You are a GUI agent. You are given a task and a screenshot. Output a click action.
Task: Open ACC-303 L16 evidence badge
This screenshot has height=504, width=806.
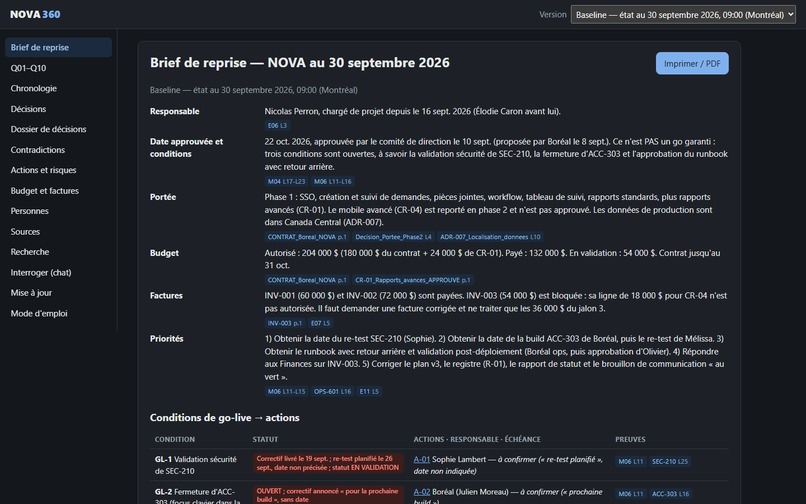pyautogui.click(x=670, y=494)
